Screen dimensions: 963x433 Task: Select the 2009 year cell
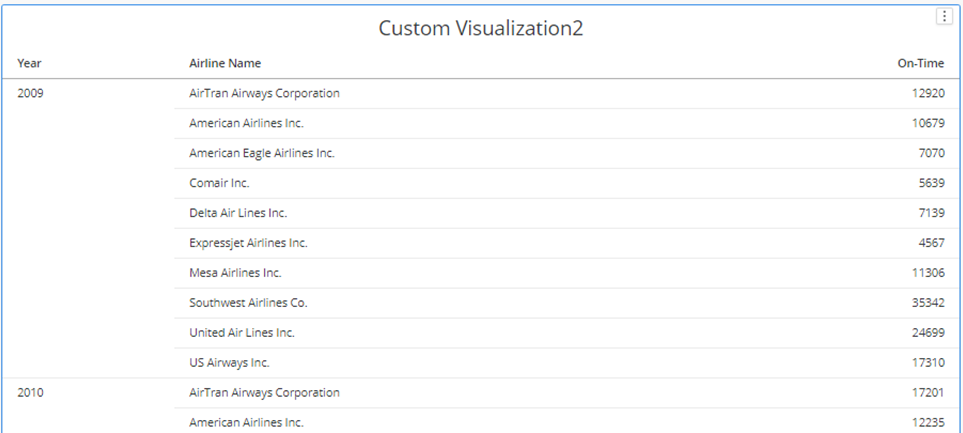31,93
